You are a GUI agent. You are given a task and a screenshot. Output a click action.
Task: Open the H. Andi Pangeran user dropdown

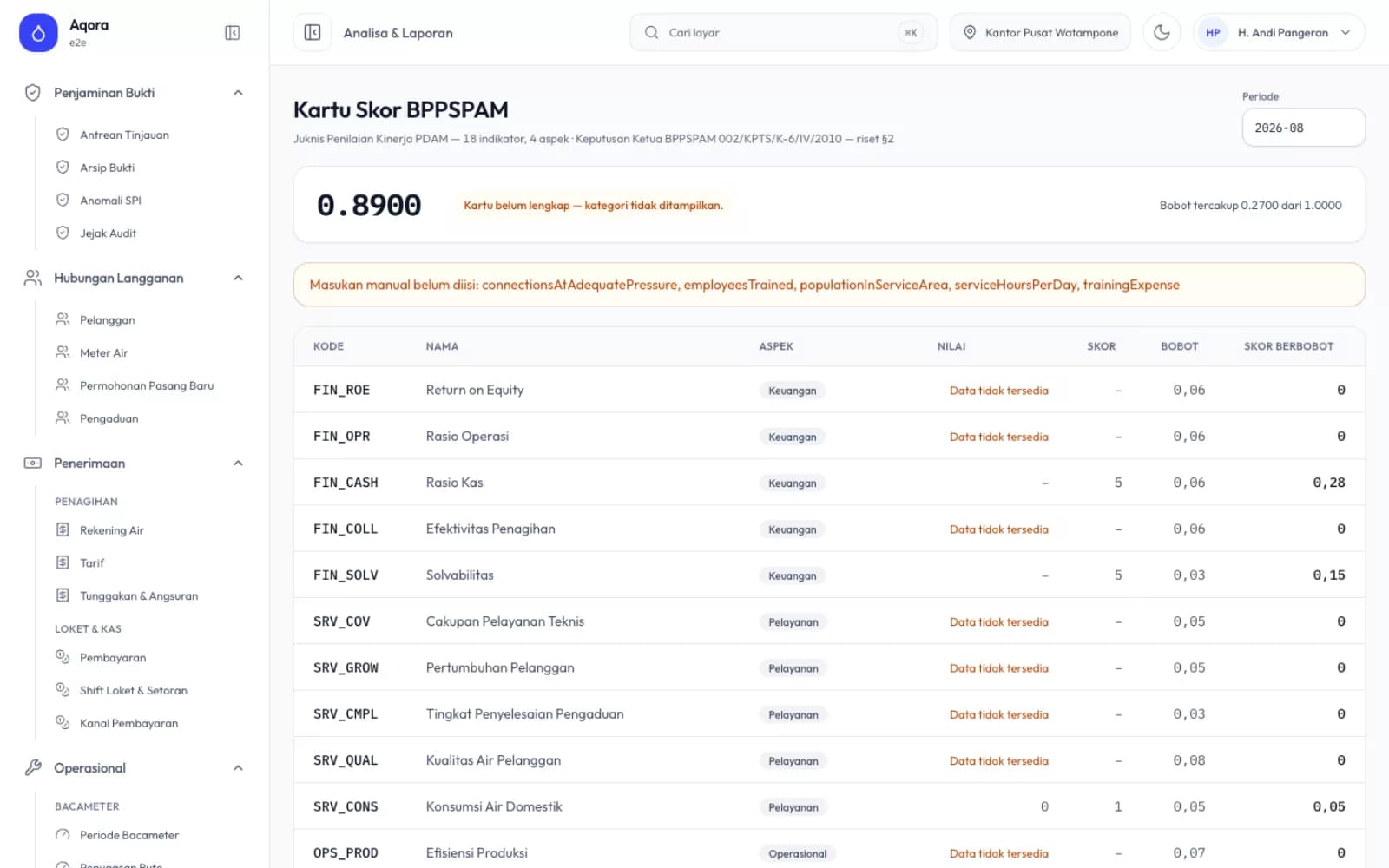(x=1279, y=33)
